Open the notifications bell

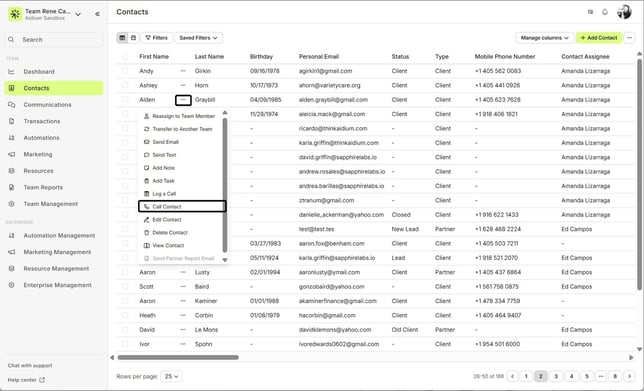coord(605,12)
